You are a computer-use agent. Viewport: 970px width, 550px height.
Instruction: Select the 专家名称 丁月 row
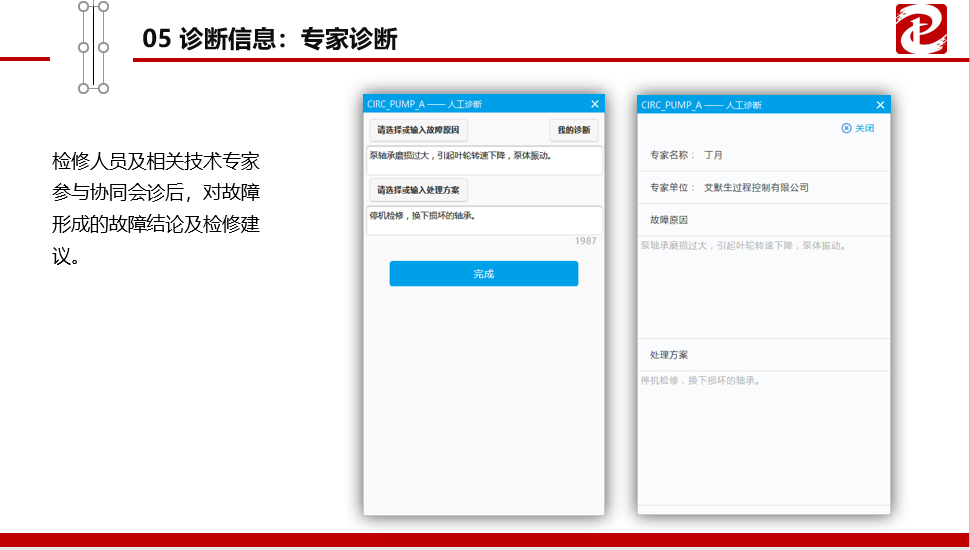coord(763,155)
